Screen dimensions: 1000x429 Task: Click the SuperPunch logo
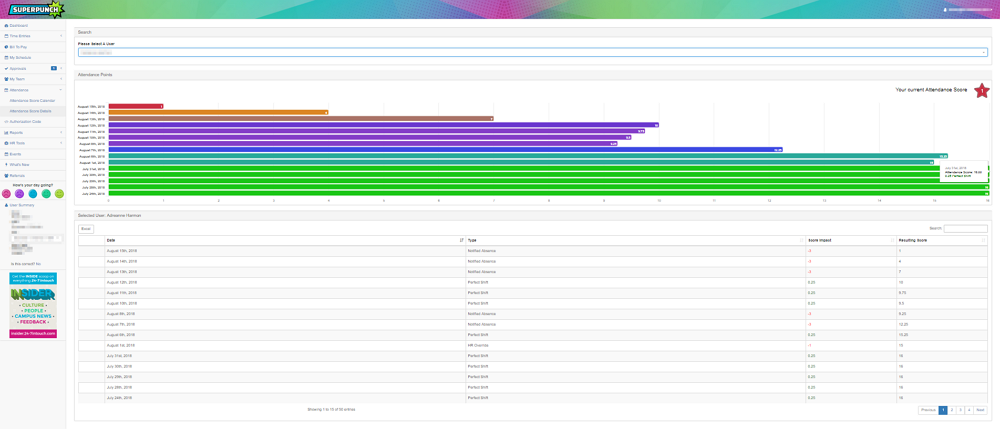pos(36,9)
